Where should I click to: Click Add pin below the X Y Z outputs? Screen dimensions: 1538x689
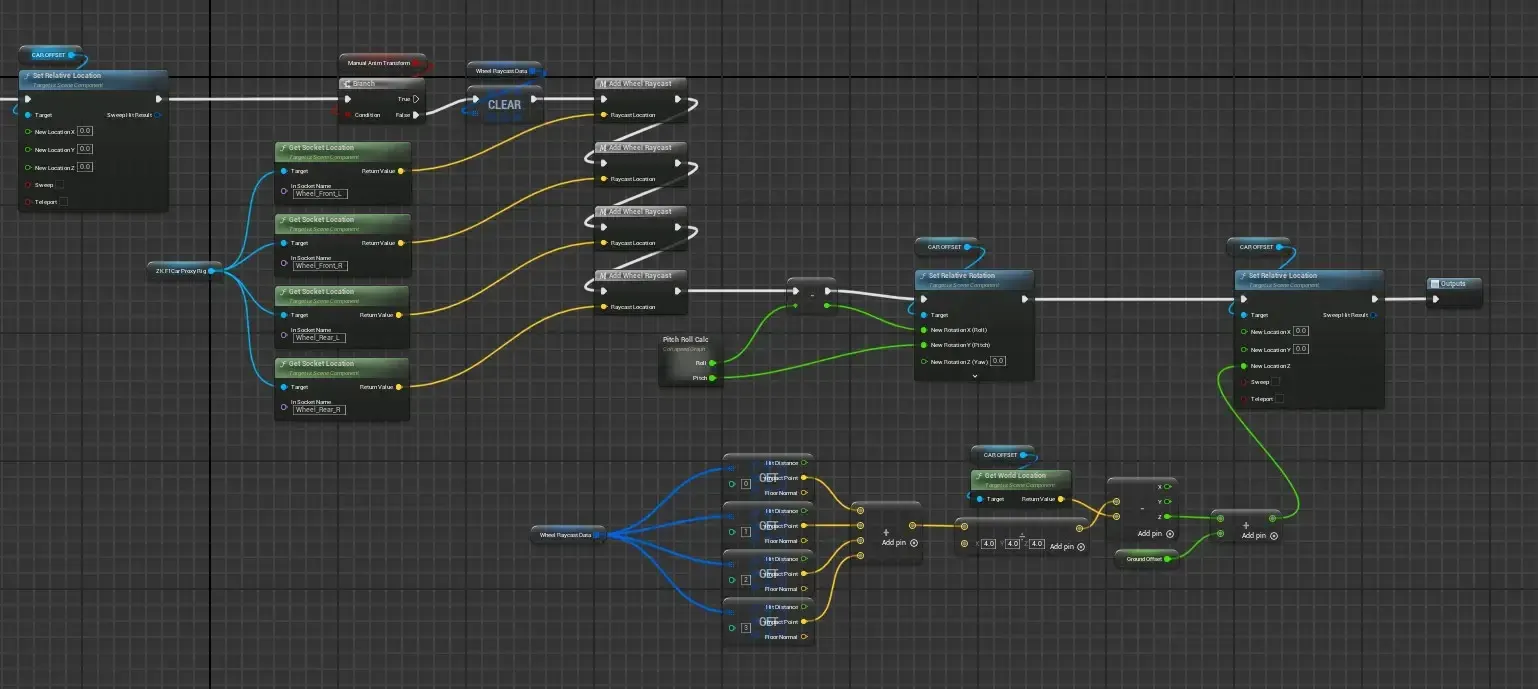[1155, 534]
